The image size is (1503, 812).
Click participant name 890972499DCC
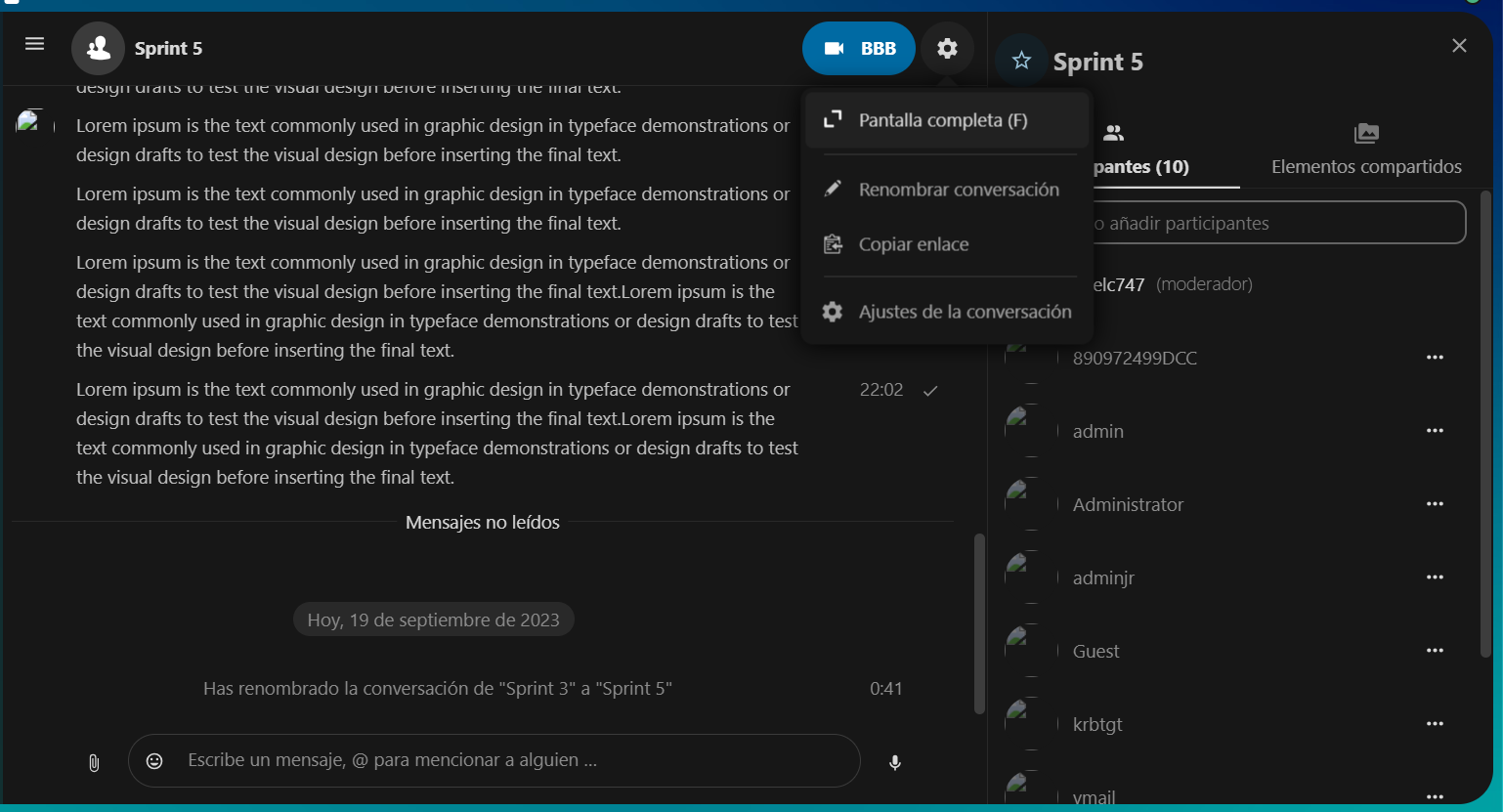click(1135, 358)
